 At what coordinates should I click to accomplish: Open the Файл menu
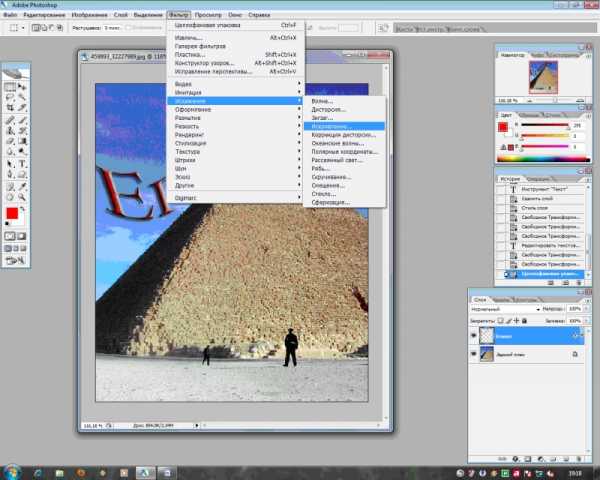[10, 15]
